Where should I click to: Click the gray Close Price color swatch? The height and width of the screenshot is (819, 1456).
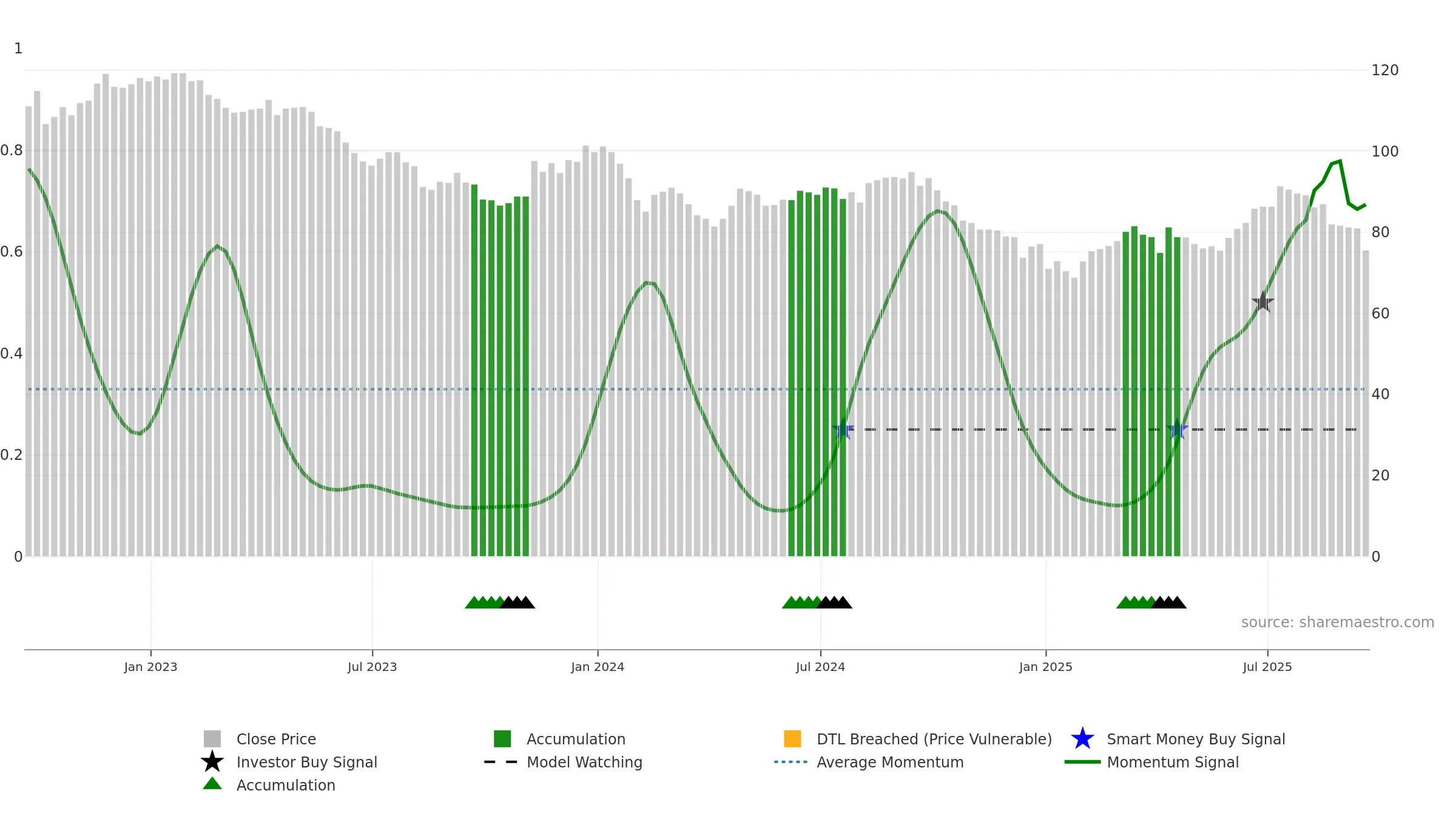point(212,739)
